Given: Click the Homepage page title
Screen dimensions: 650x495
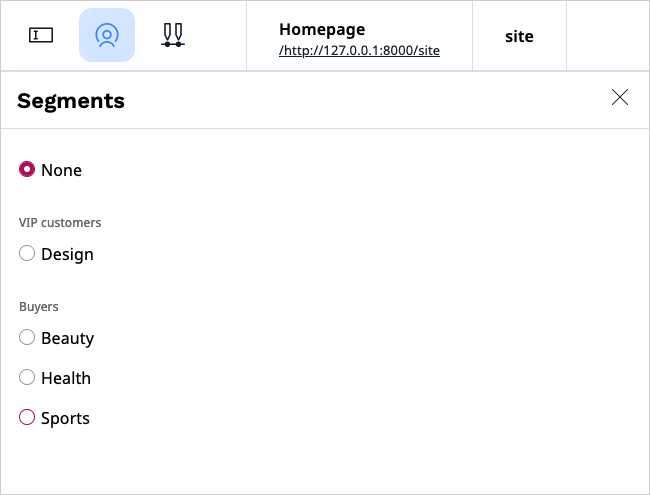Looking at the screenshot, I should pos(322,29).
